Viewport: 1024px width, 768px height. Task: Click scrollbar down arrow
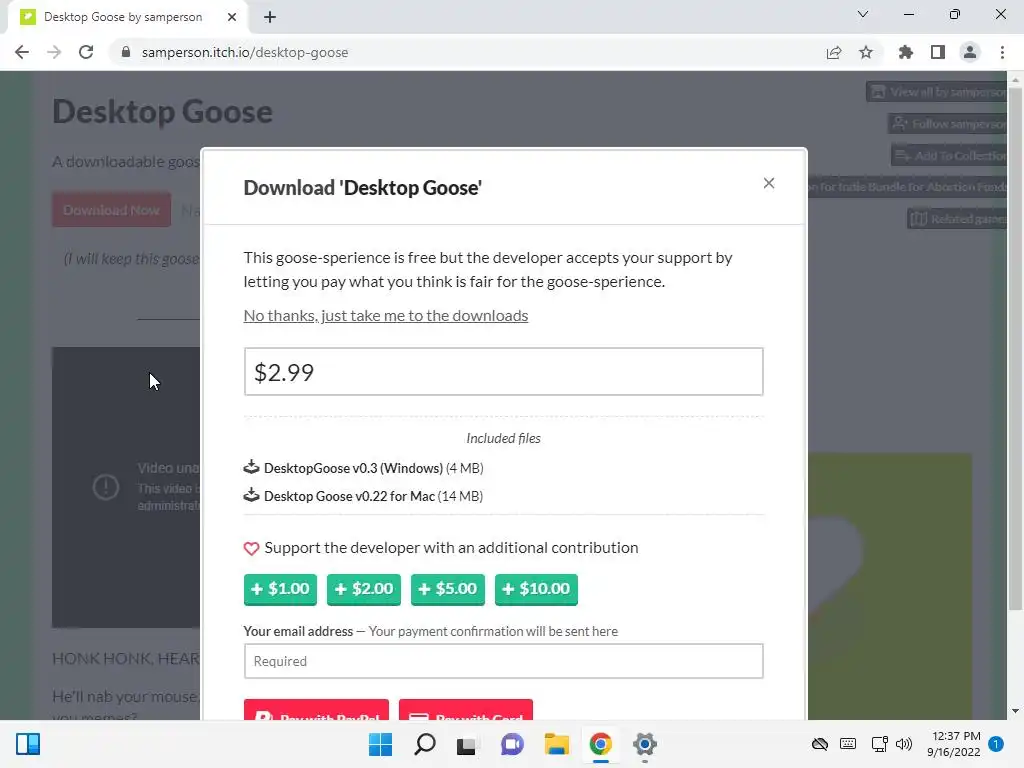pos(1015,711)
